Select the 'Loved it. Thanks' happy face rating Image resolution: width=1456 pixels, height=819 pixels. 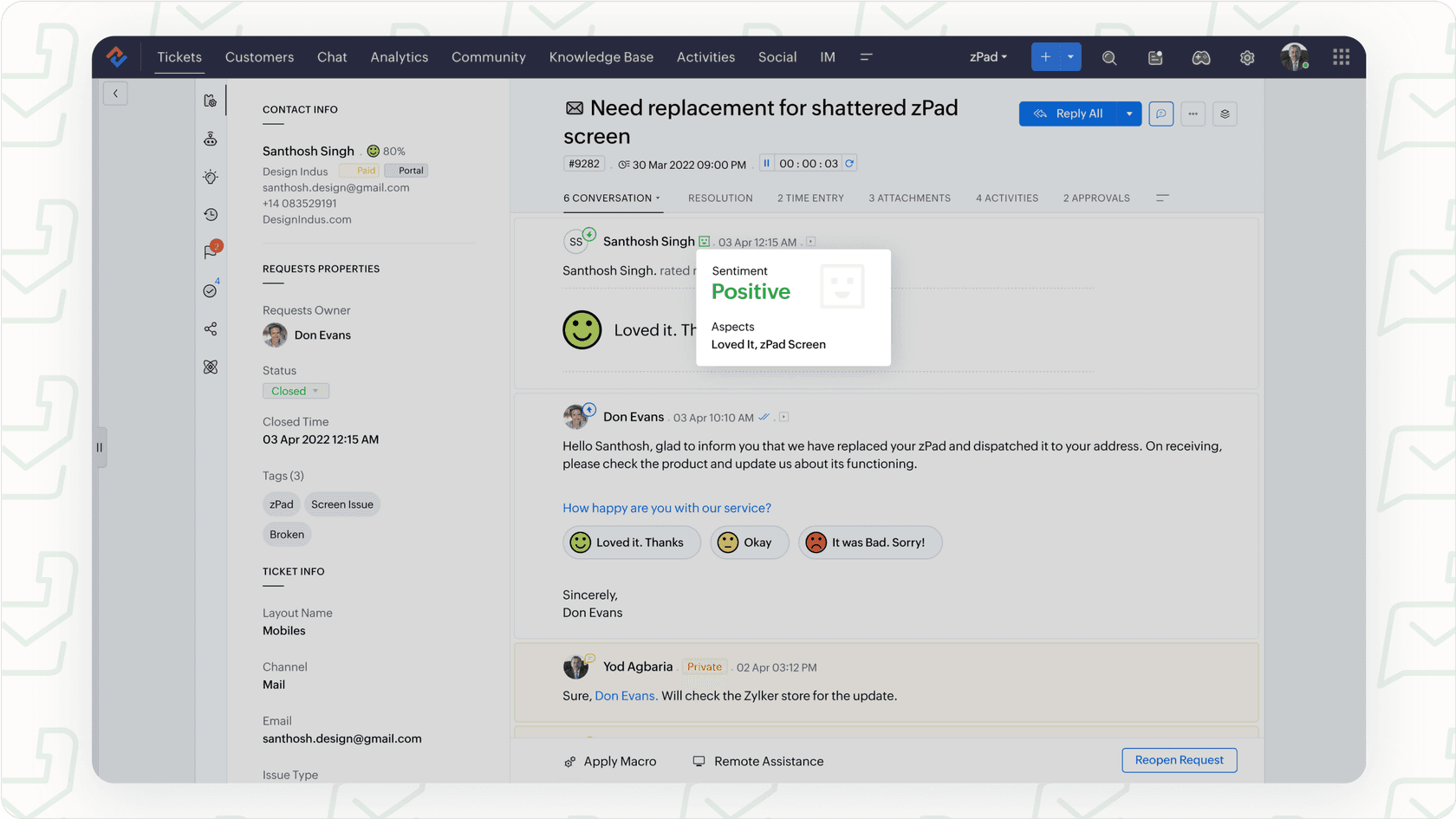point(631,543)
